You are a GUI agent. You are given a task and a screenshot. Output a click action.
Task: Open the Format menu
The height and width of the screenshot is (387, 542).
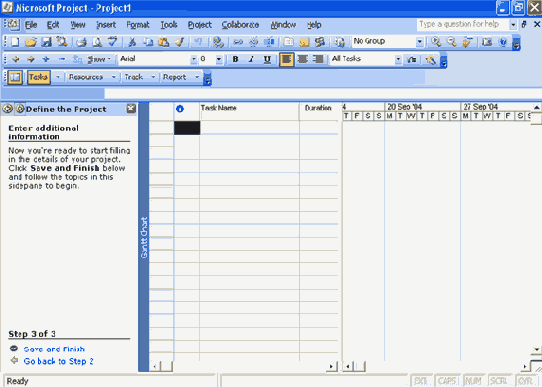[x=138, y=25]
